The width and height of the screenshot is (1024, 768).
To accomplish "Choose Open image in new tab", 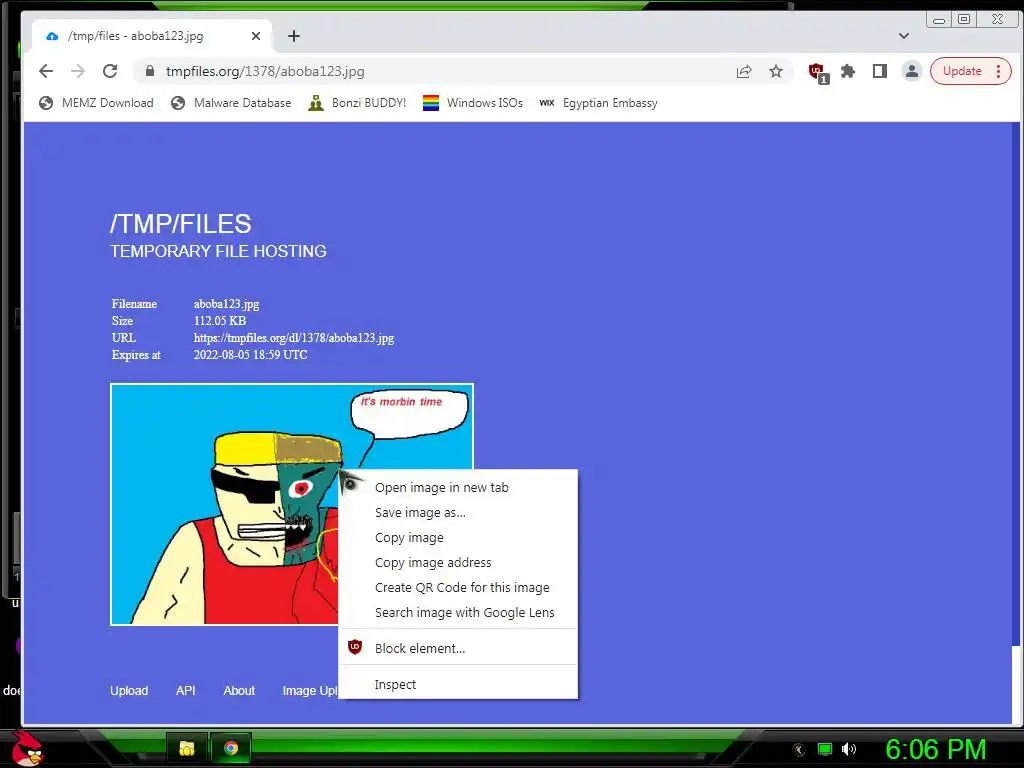I will click(x=458, y=488).
